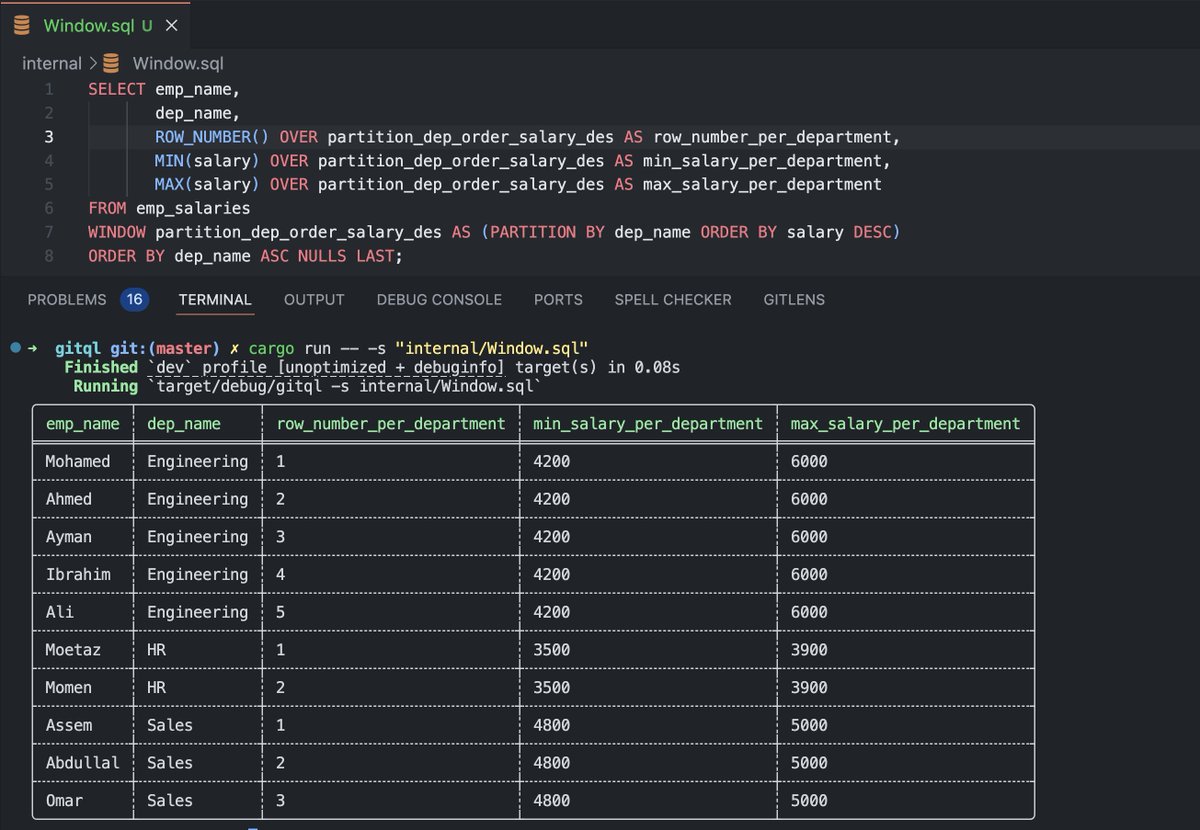Click the 5000 value in Abdullal row

pyautogui.click(x=809, y=763)
